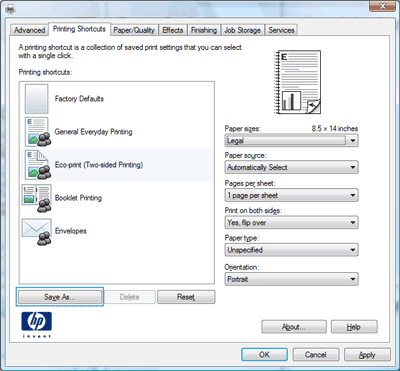400x371 pixels.
Task: Select the Printing Shortcuts tab
Action: click(79, 29)
